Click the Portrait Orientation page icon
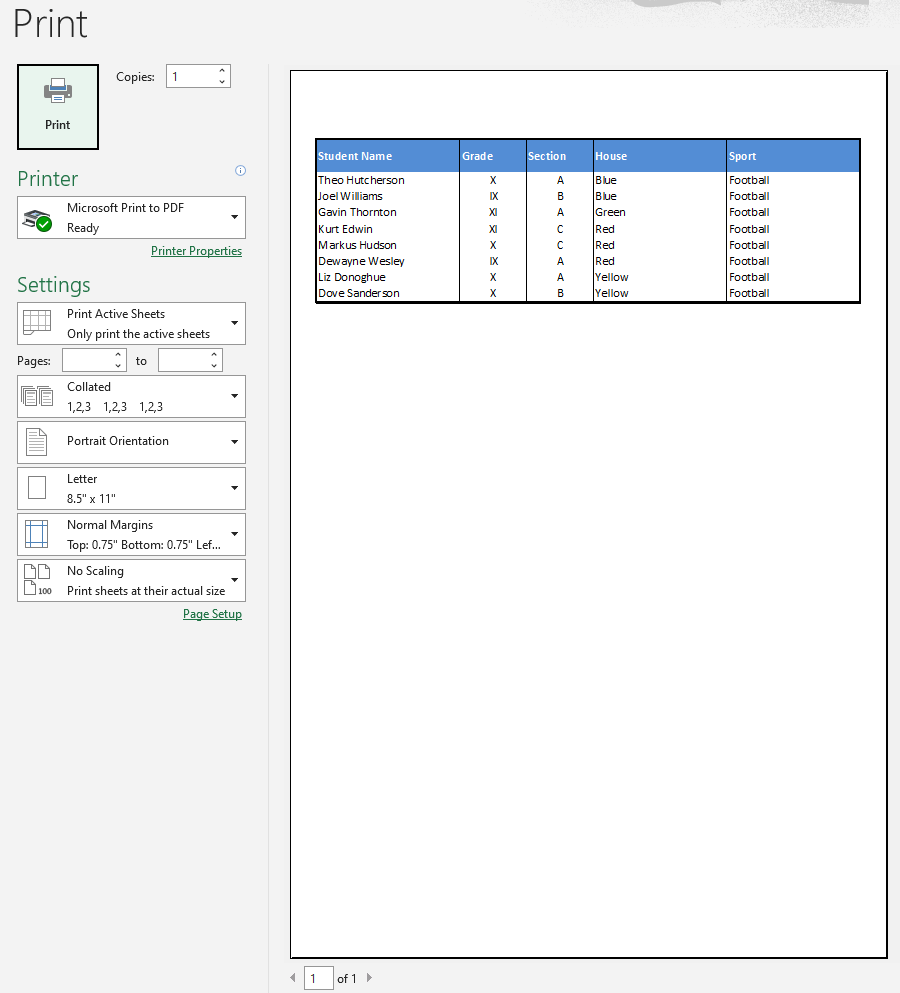The image size is (900, 993). coord(37,441)
